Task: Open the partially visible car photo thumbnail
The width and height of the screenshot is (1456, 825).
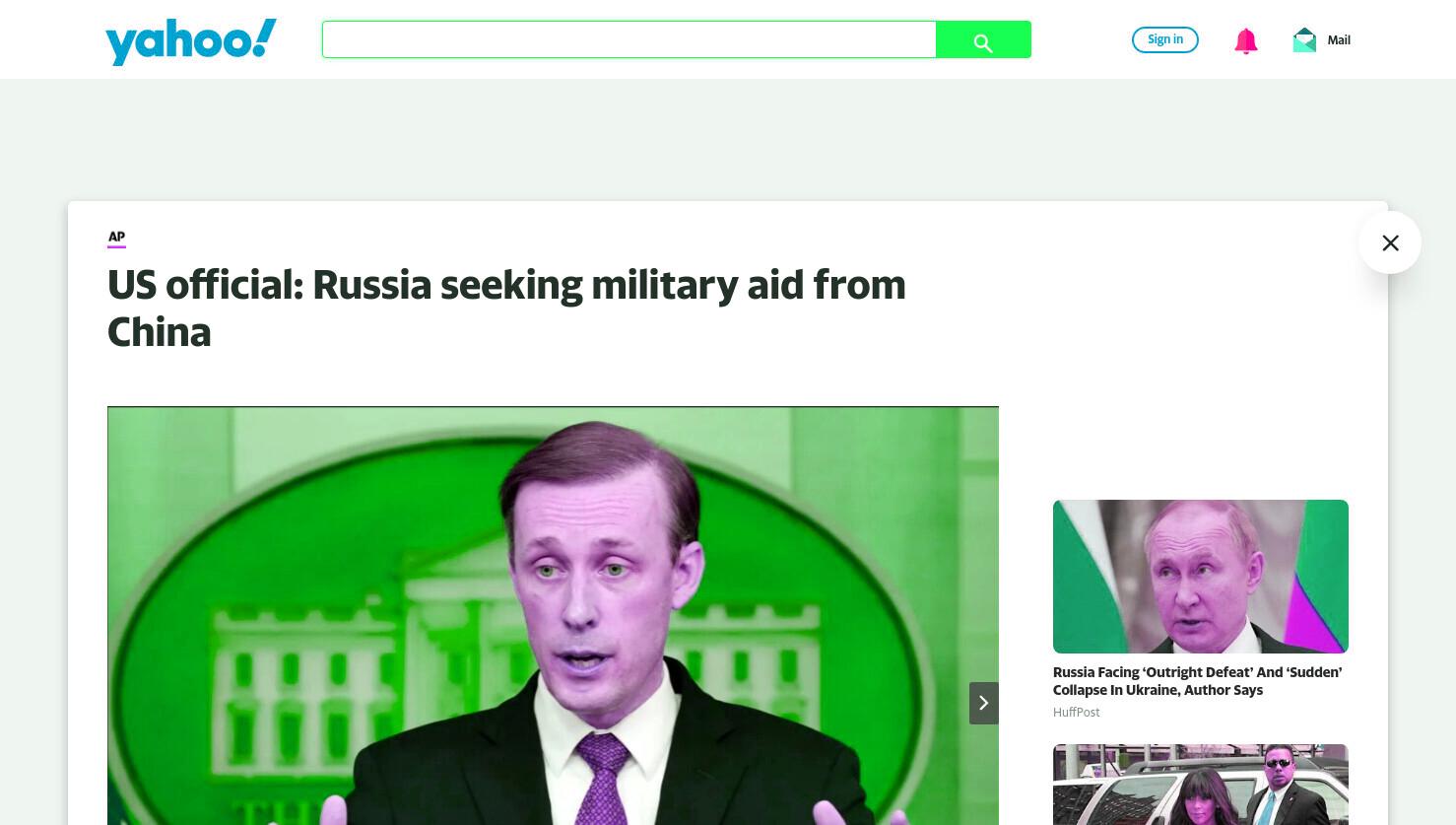Action: pyautogui.click(x=1200, y=785)
